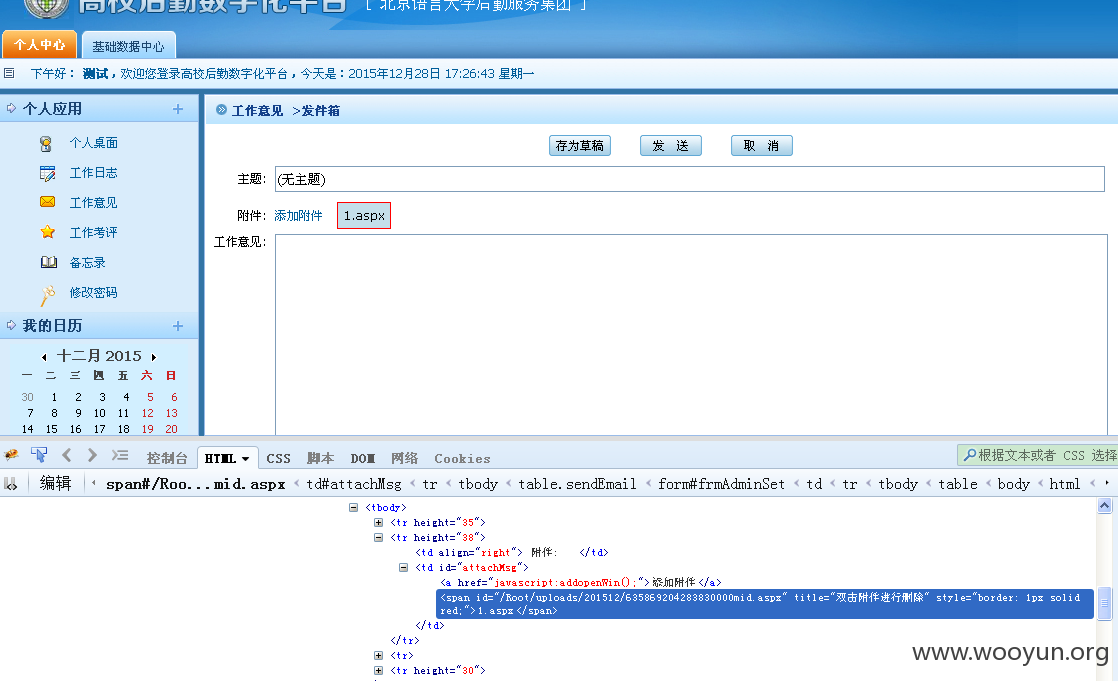Image resolution: width=1118 pixels, height=681 pixels.
Task: Click the search magnifier icon in Firebug
Action: click(x=970, y=455)
